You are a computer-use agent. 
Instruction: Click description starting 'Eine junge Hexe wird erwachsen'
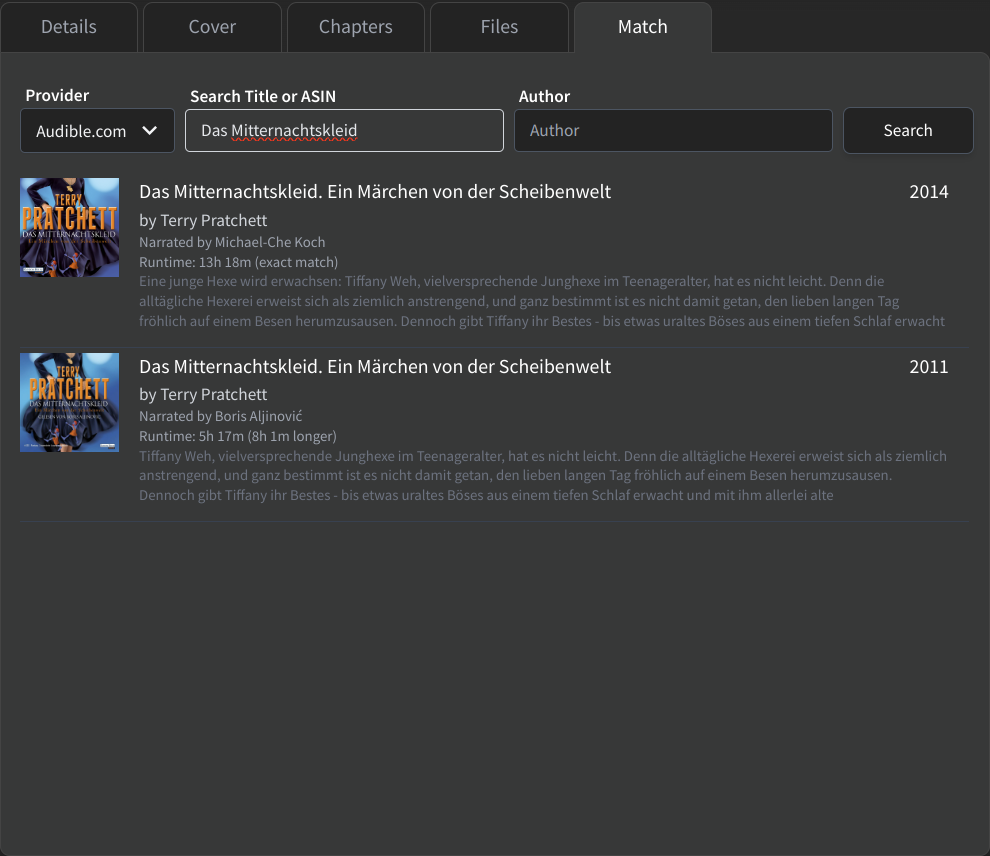coord(542,301)
